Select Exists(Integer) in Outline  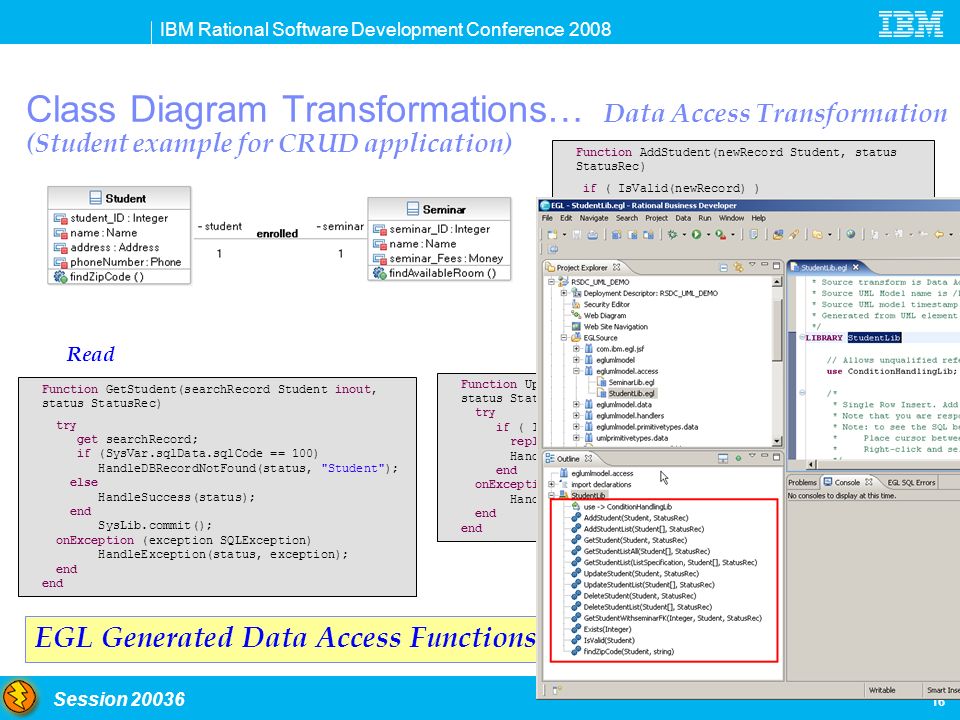[x=607, y=629]
